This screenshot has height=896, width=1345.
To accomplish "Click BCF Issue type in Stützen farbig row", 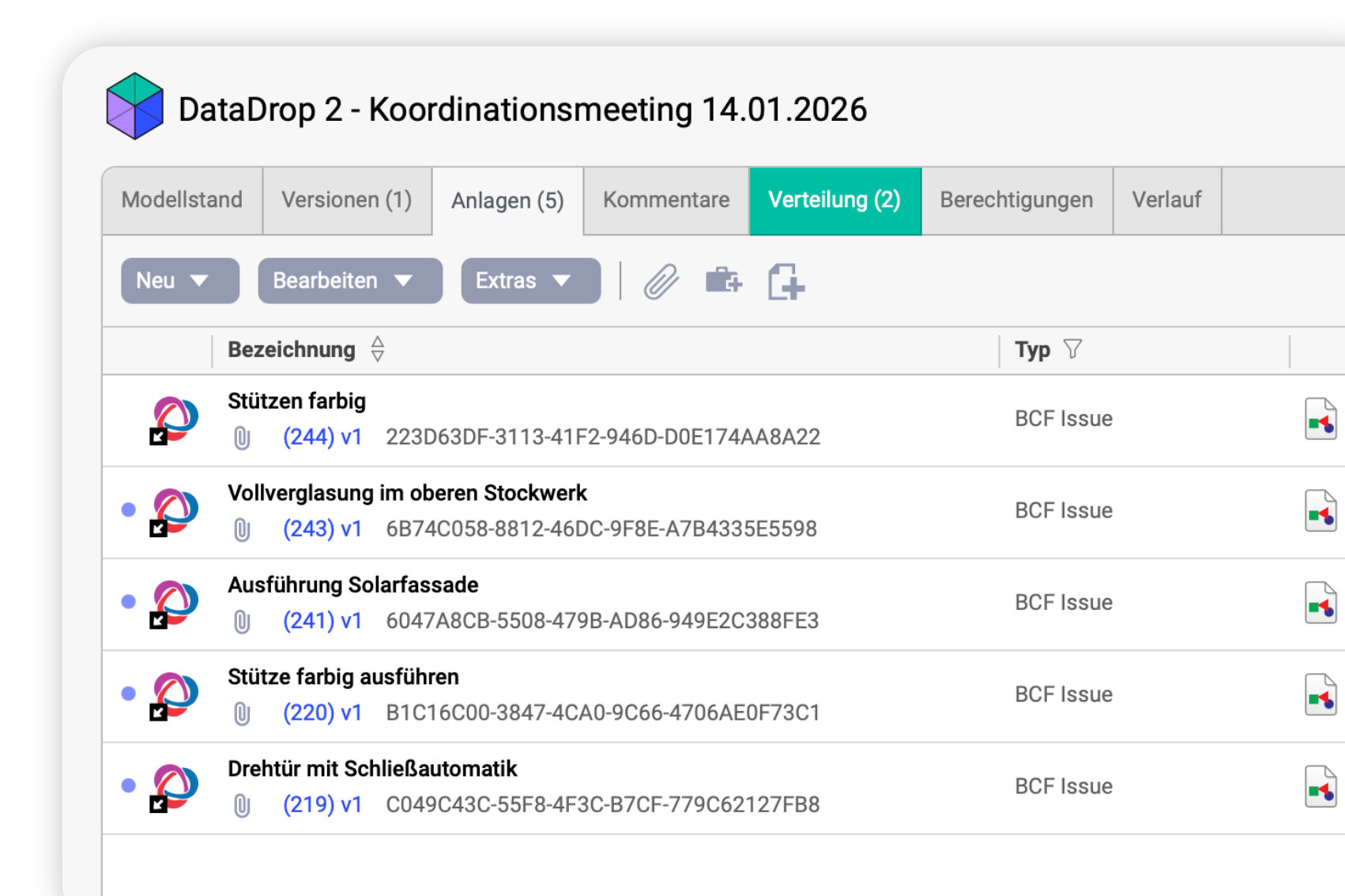I will [x=1064, y=419].
